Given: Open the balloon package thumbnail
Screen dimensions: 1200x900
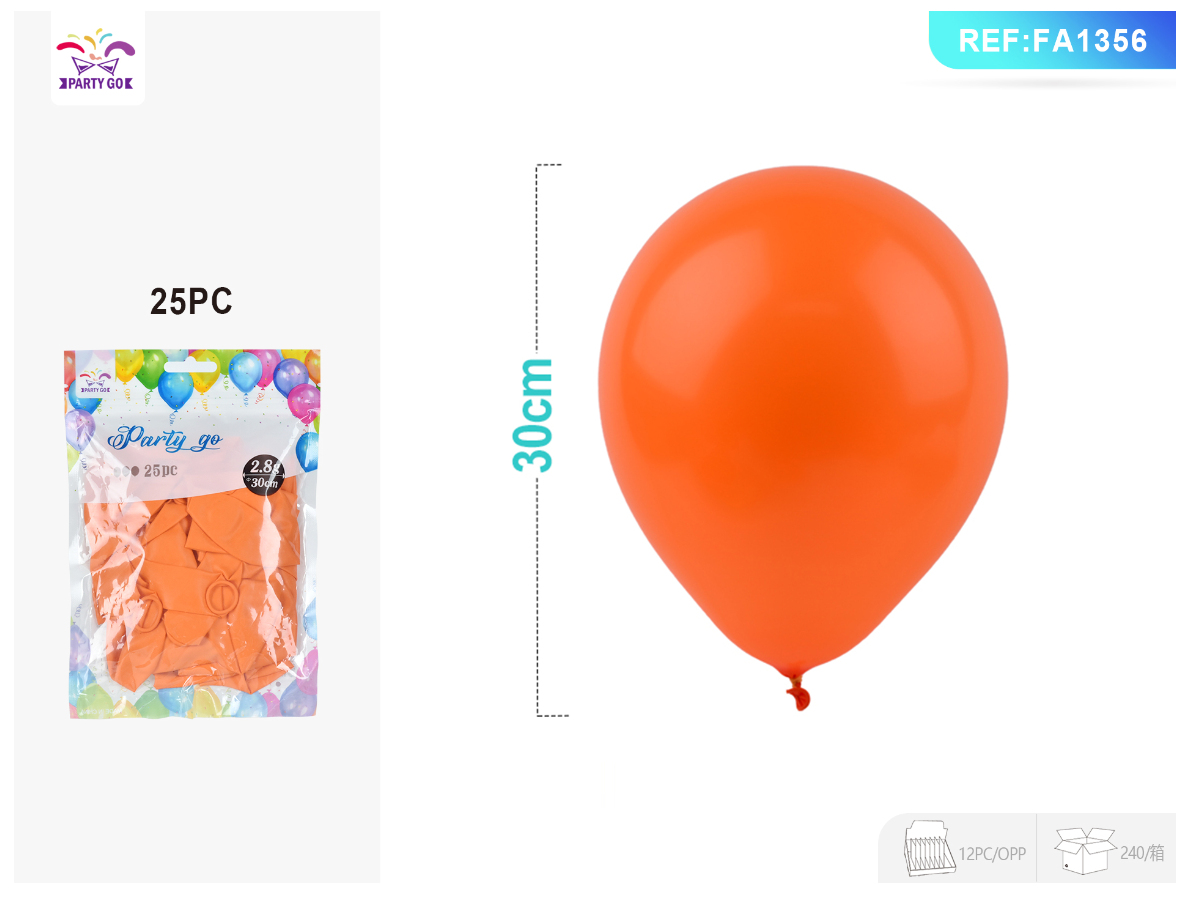Looking at the screenshot, I should coord(192,534).
